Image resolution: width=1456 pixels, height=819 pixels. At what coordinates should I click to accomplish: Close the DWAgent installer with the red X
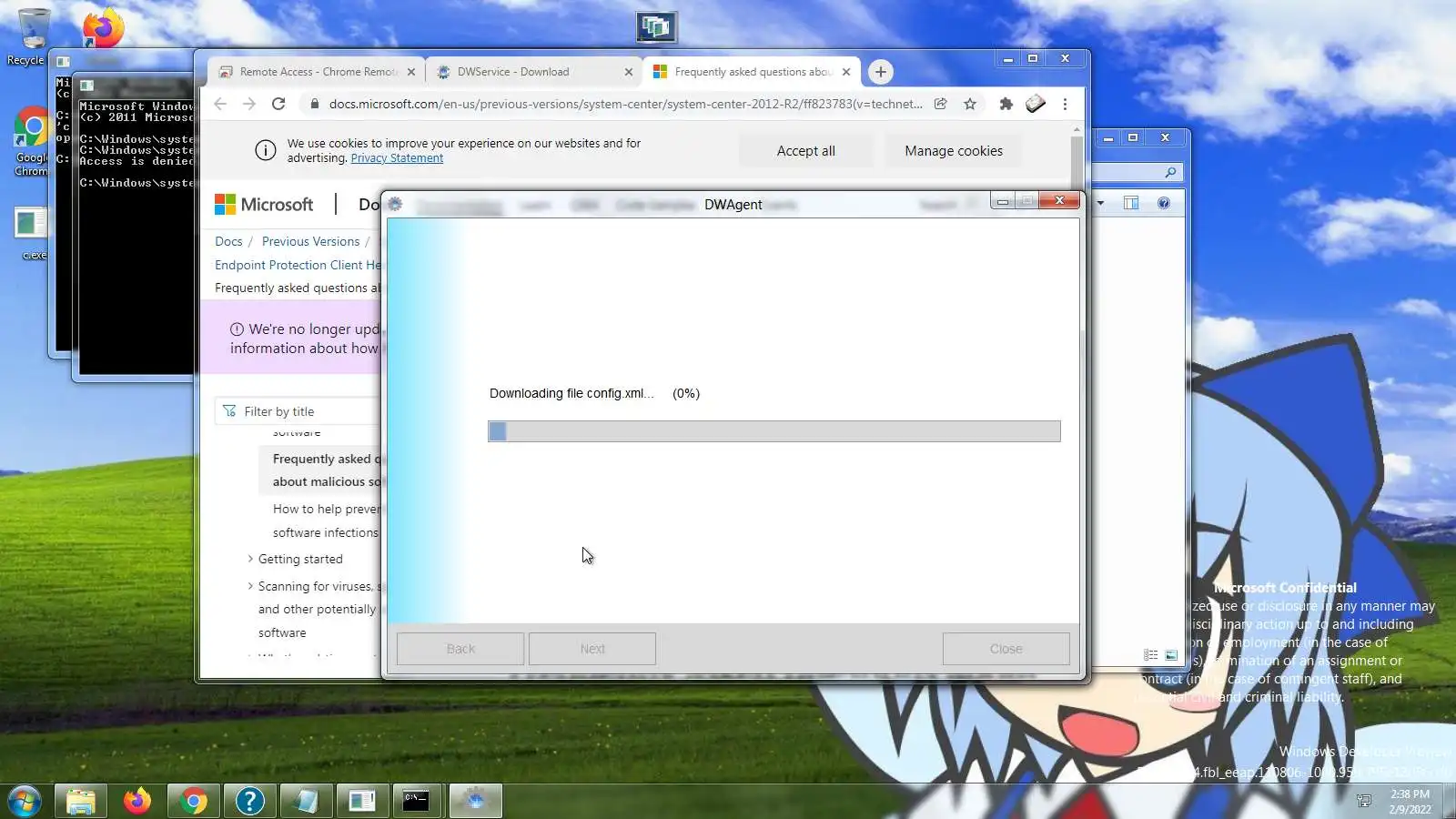1059,201
